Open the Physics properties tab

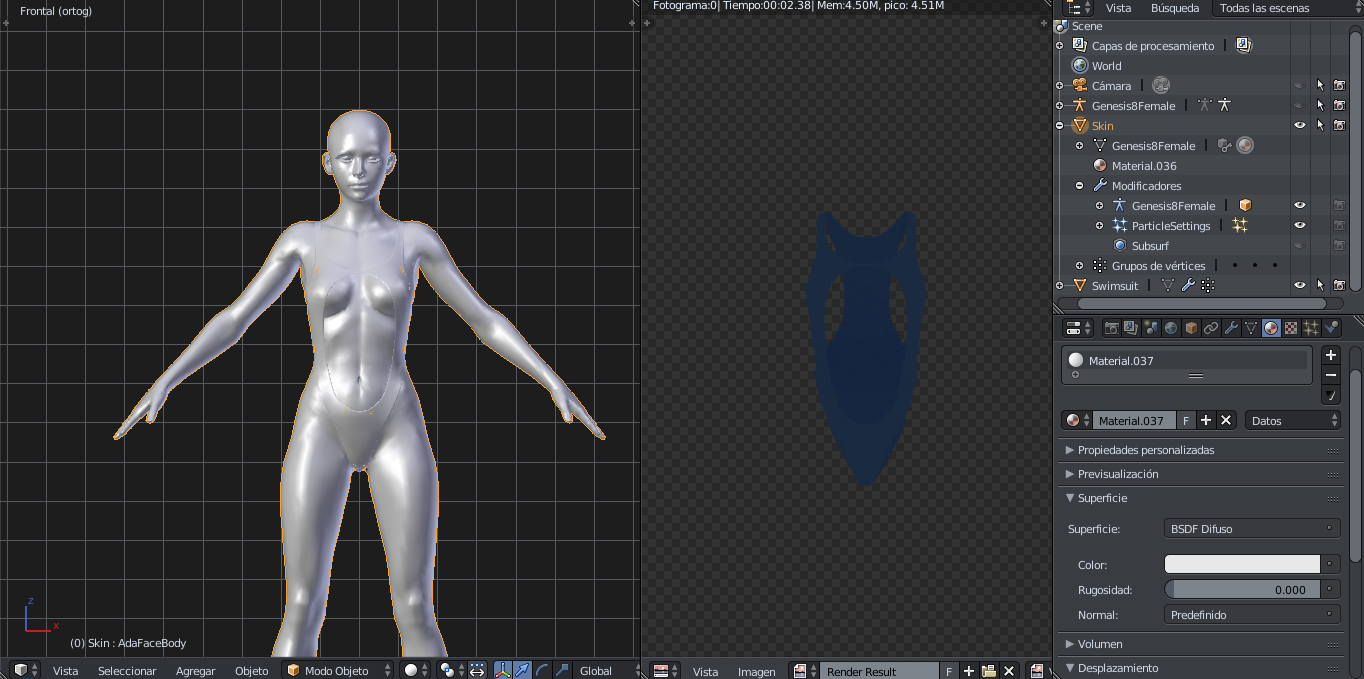coord(1331,328)
